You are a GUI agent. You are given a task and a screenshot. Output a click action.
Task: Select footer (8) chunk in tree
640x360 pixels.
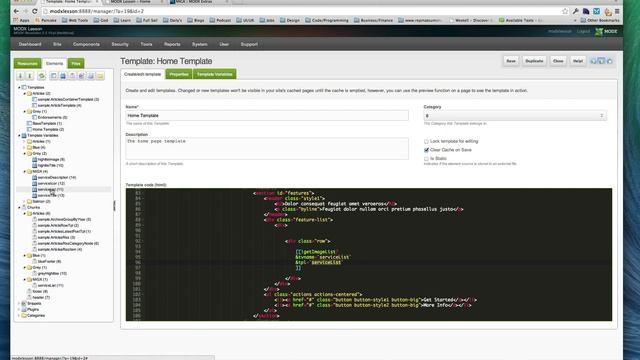point(40,291)
